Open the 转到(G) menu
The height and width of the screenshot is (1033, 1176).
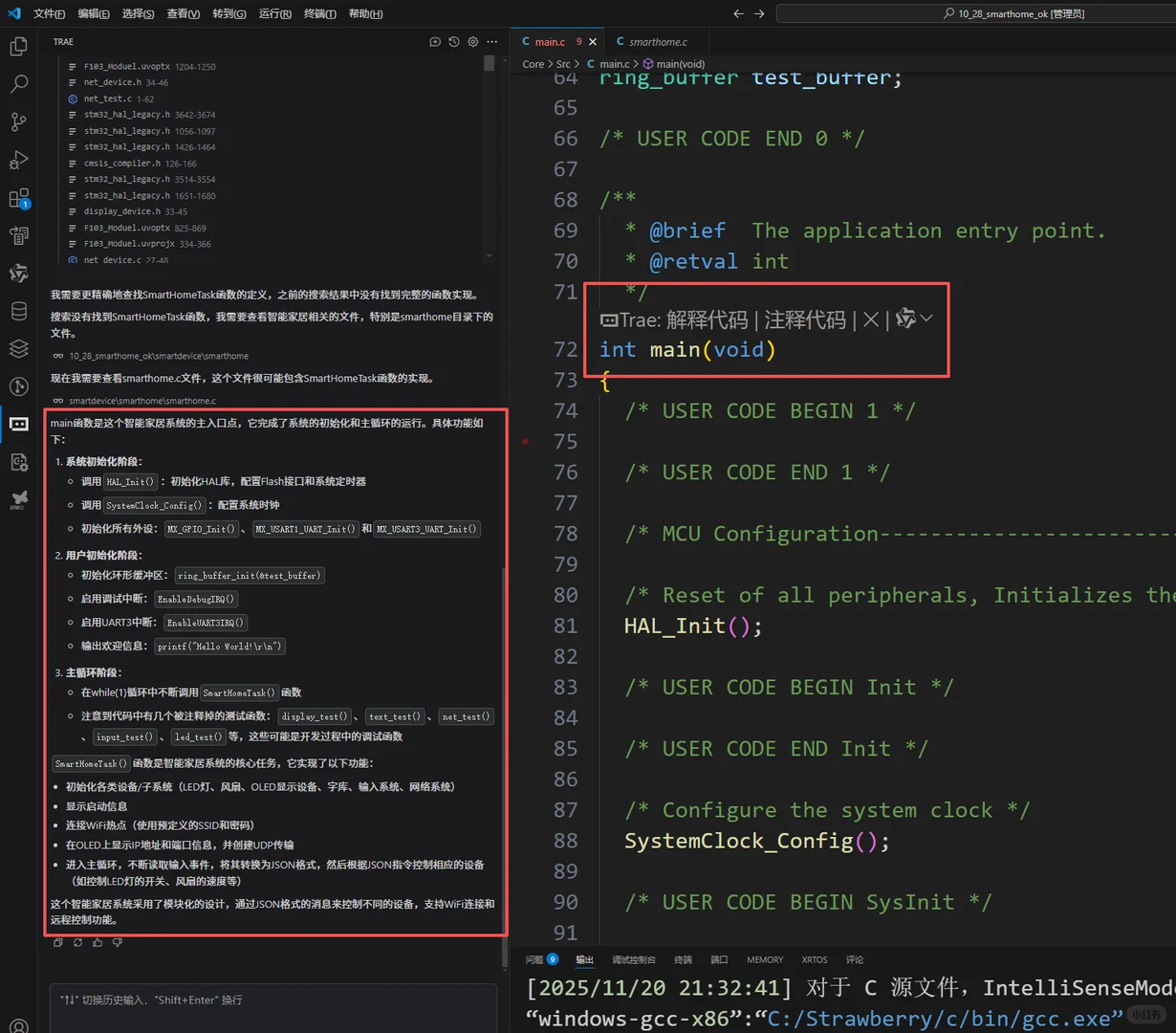[229, 13]
